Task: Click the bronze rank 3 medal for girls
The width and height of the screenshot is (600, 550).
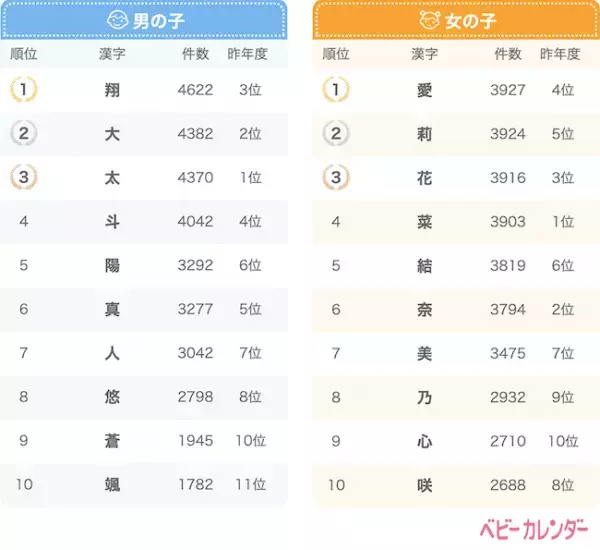Action: 336,178
